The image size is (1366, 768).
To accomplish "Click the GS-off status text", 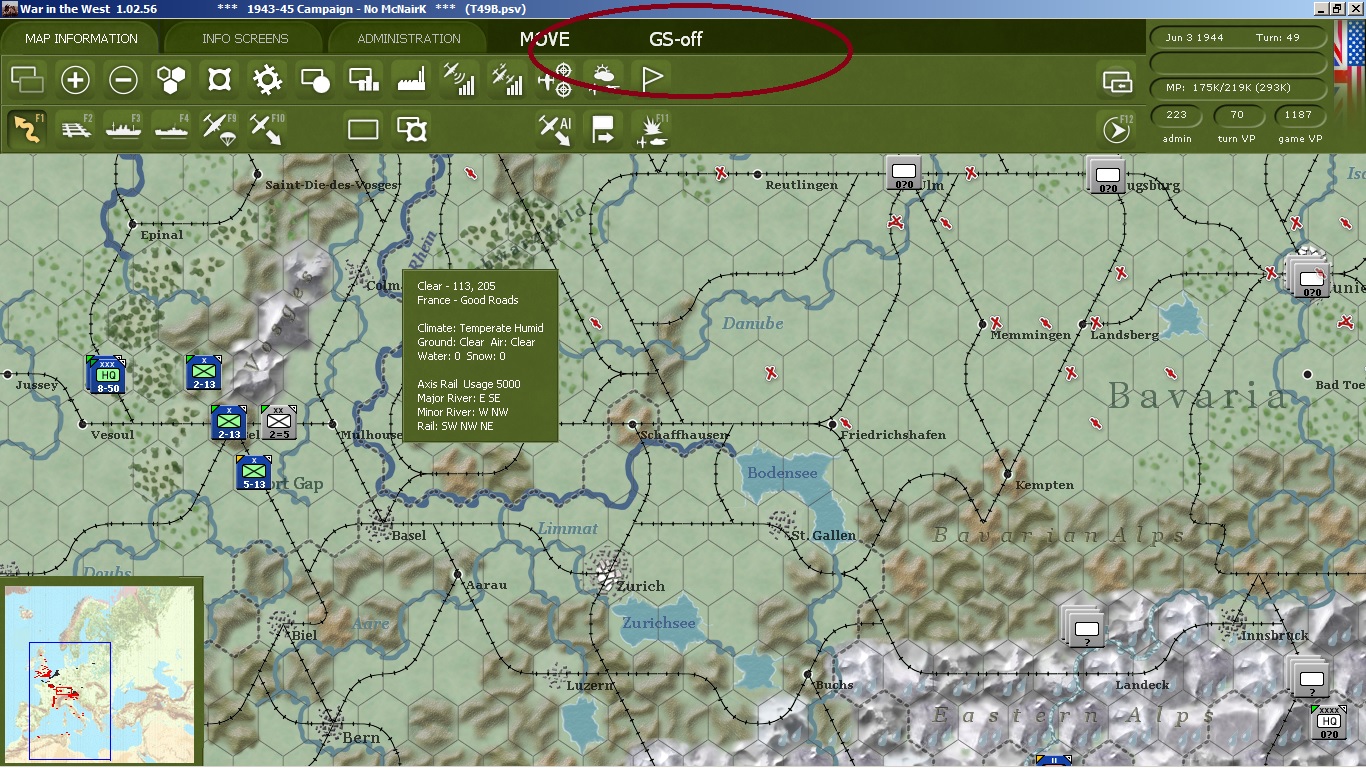I will point(676,40).
